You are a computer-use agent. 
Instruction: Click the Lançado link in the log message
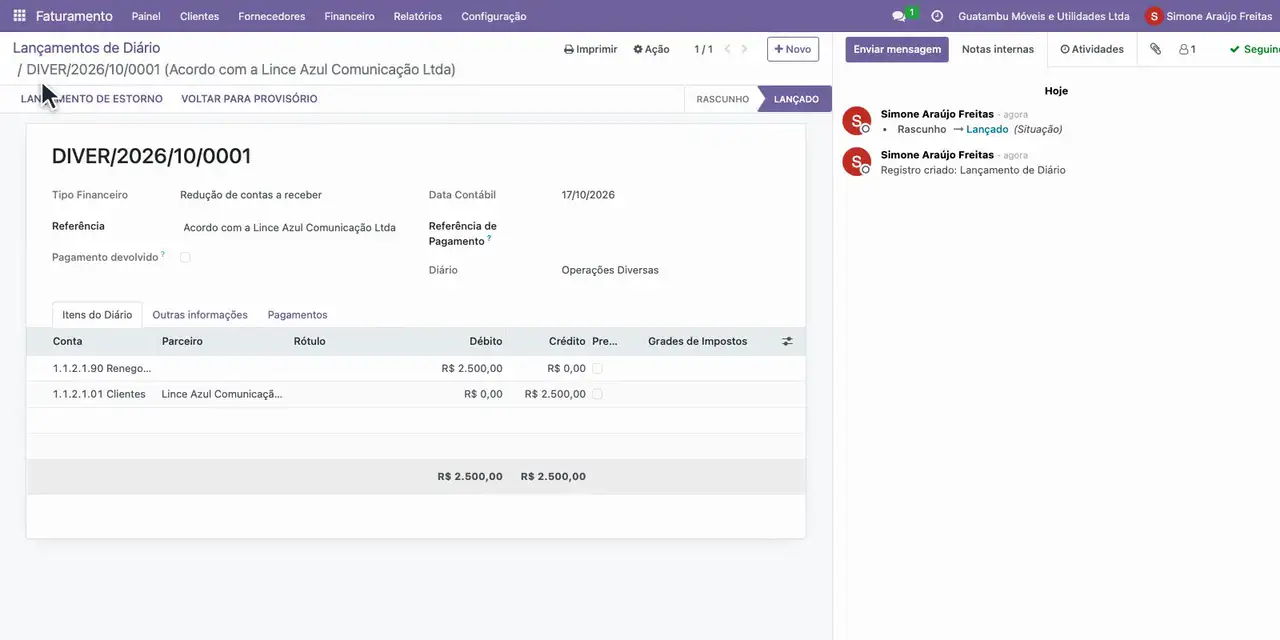point(987,129)
